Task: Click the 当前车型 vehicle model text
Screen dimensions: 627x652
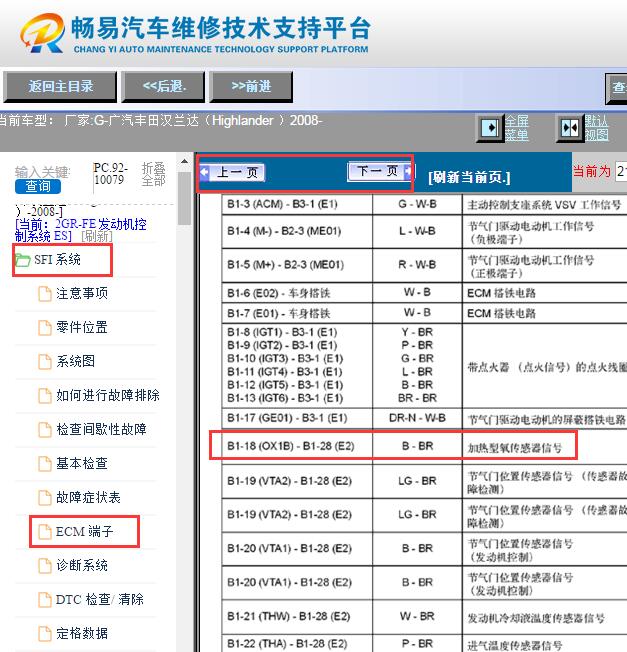Action: (x=160, y=121)
